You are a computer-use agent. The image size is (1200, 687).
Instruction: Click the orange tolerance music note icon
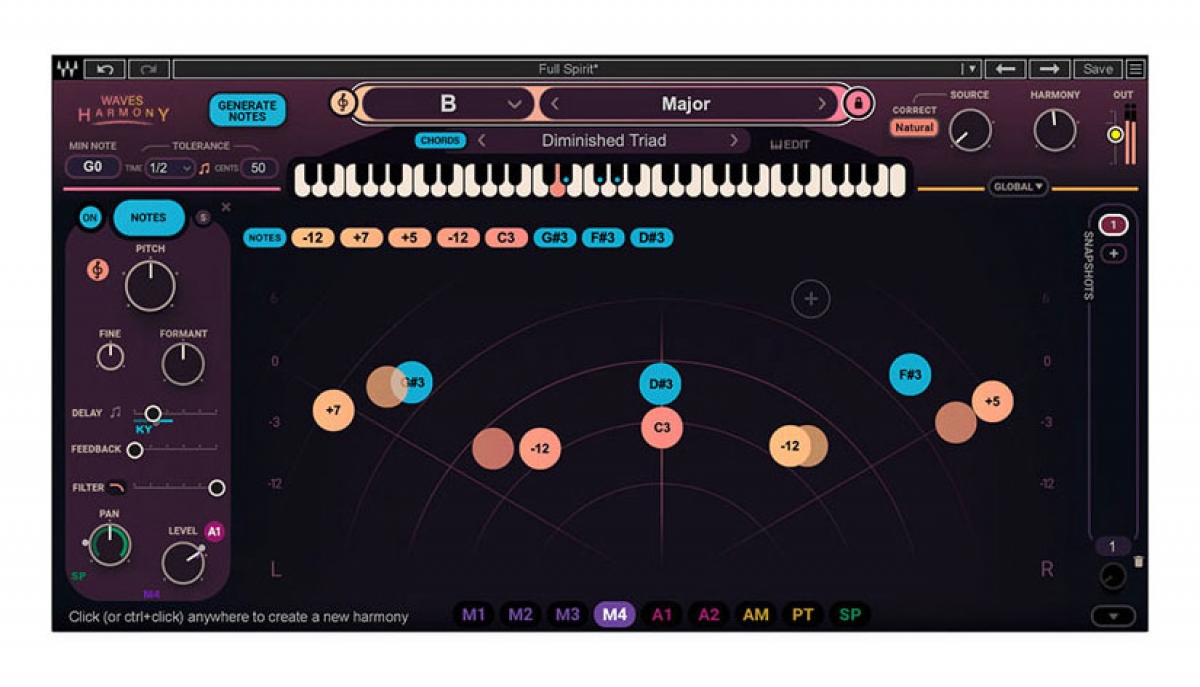point(204,168)
